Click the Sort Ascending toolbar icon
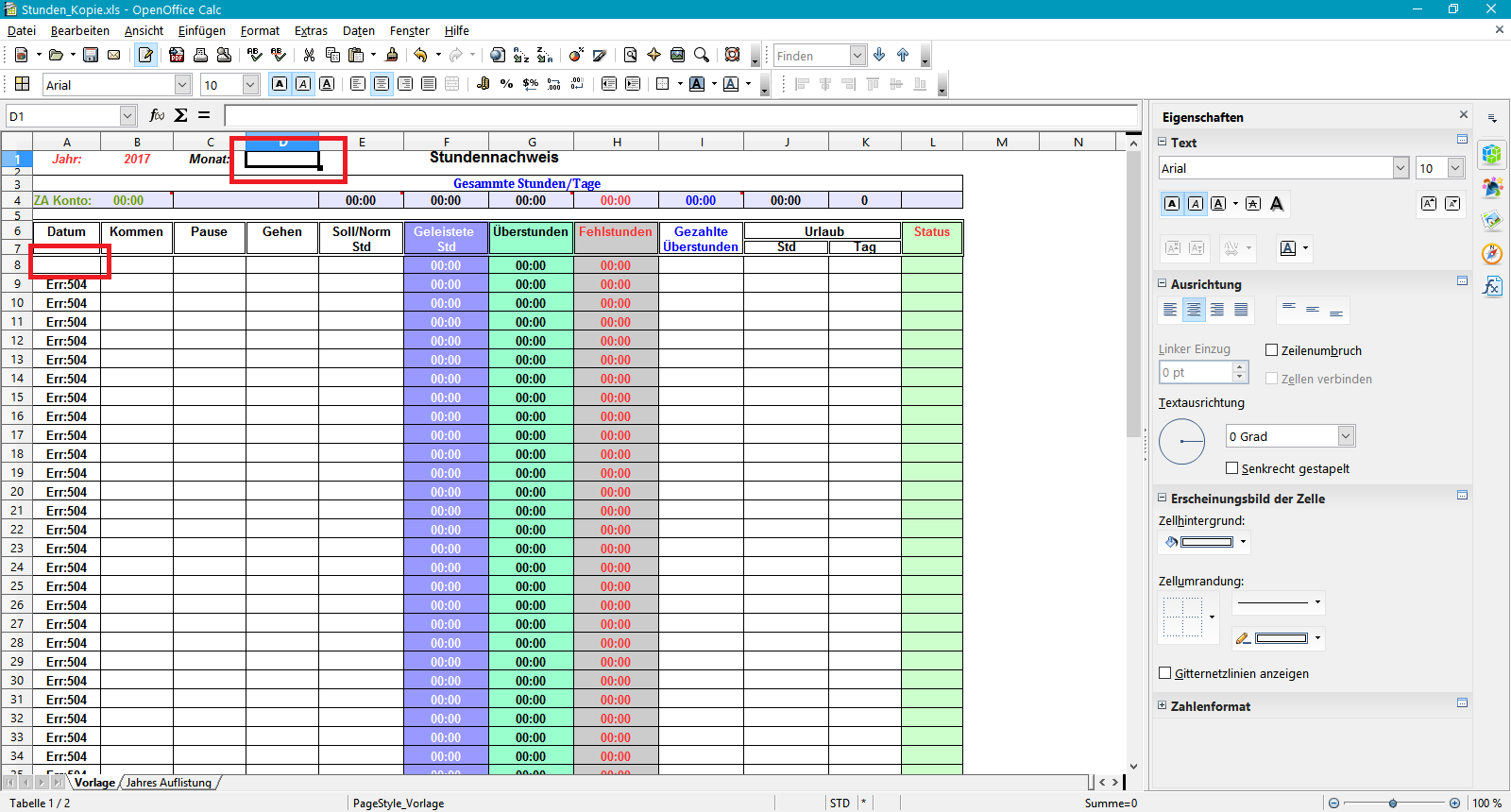This screenshot has width=1511, height=812. point(521,56)
